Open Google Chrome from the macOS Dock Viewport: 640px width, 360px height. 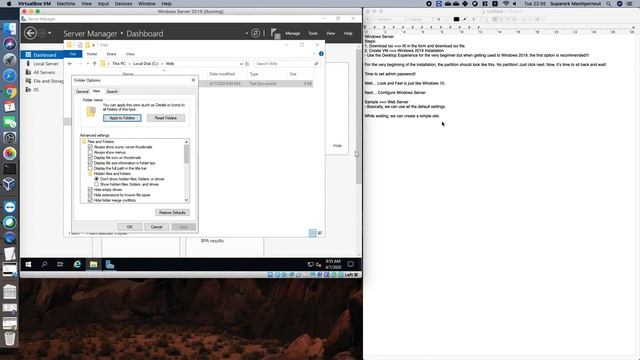10,91
